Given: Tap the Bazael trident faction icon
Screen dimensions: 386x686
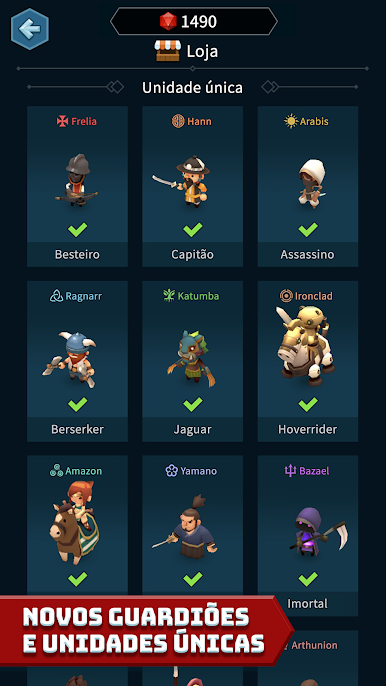Looking at the screenshot, I should 291,471.
